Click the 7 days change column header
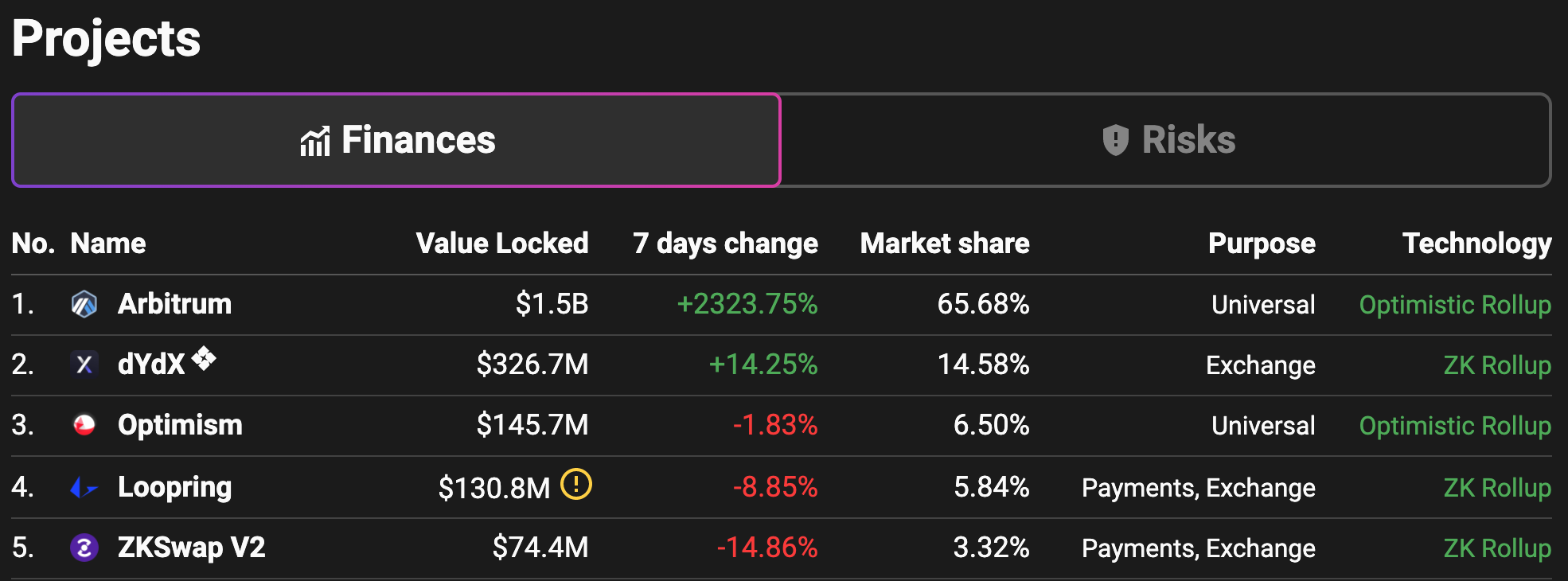 725,243
